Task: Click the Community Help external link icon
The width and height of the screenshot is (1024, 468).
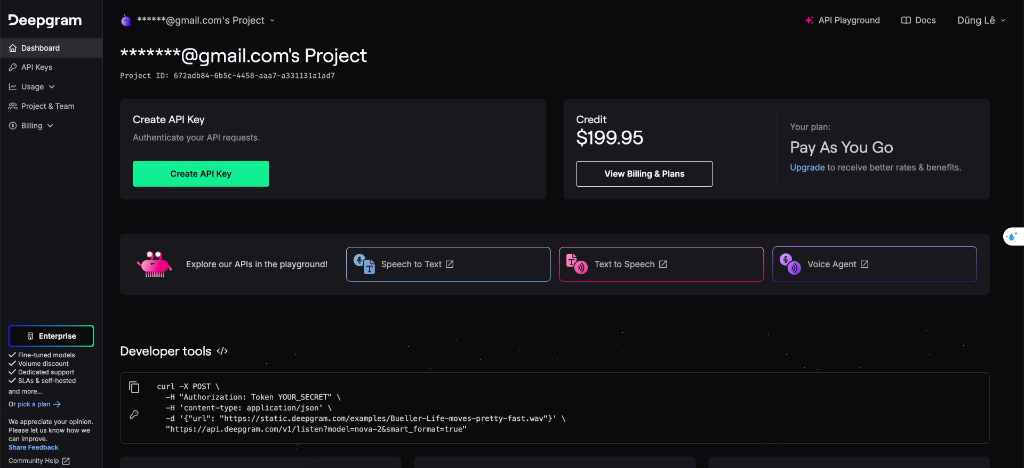Action: (66, 461)
